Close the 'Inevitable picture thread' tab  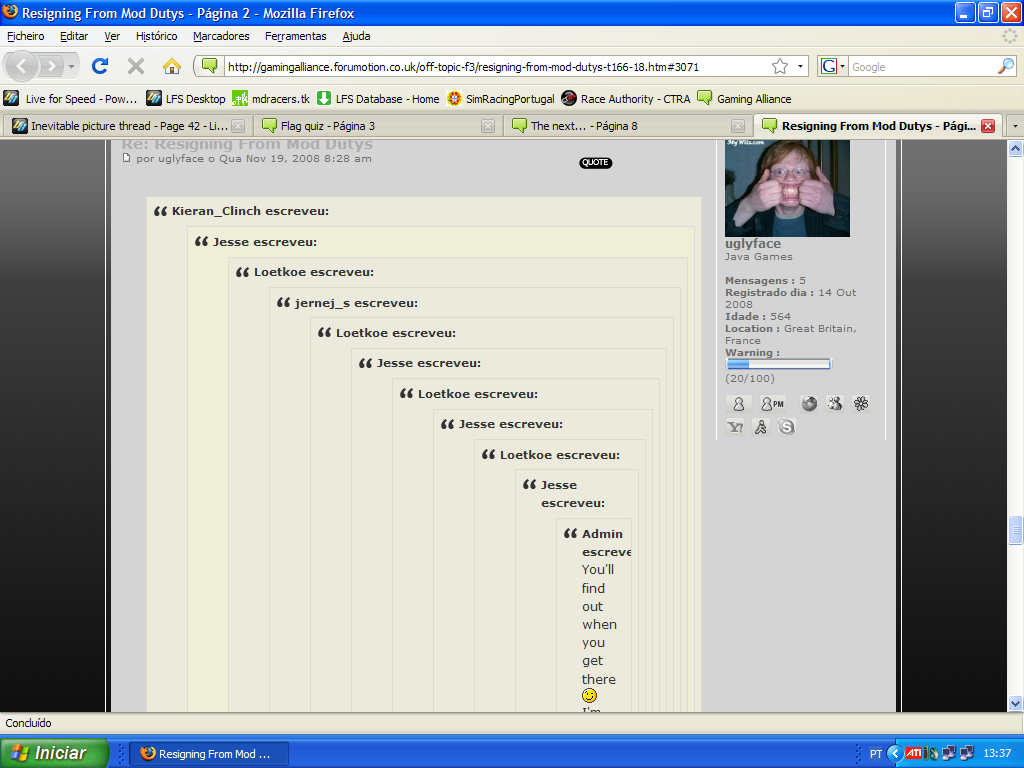(x=238, y=126)
